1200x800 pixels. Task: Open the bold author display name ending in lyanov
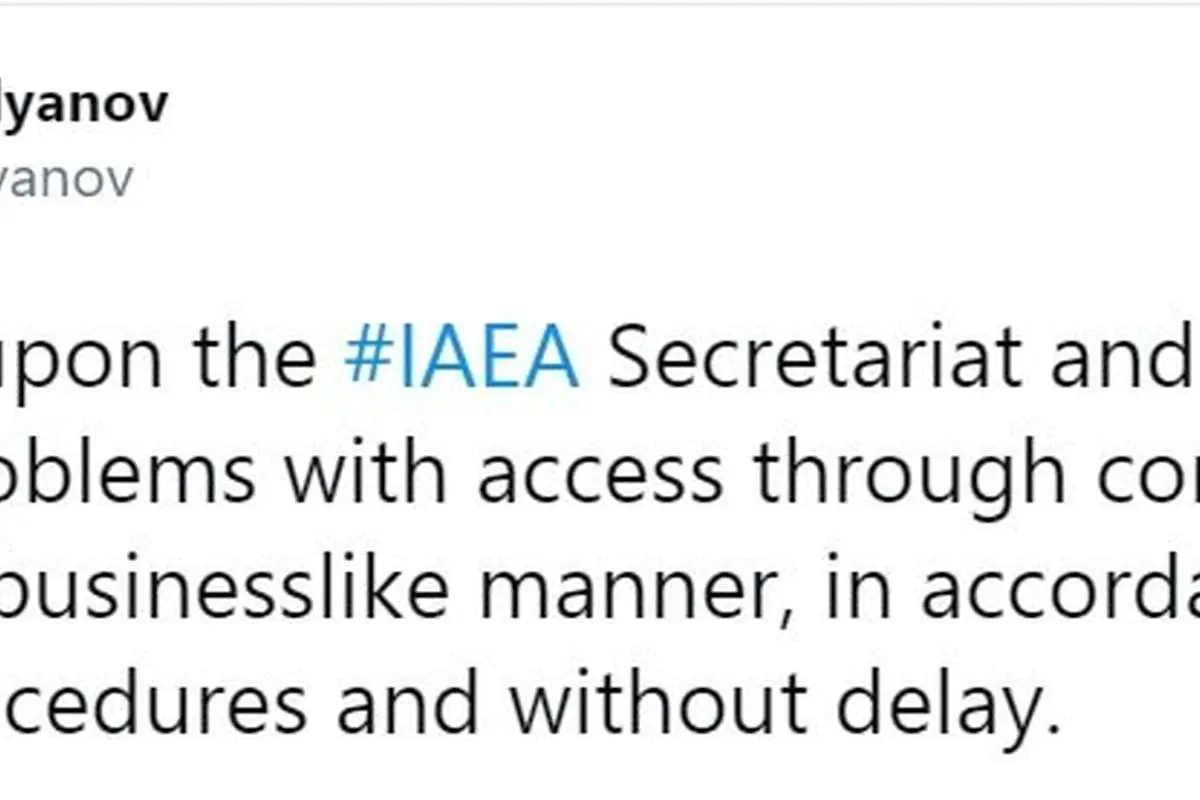[83, 105]
